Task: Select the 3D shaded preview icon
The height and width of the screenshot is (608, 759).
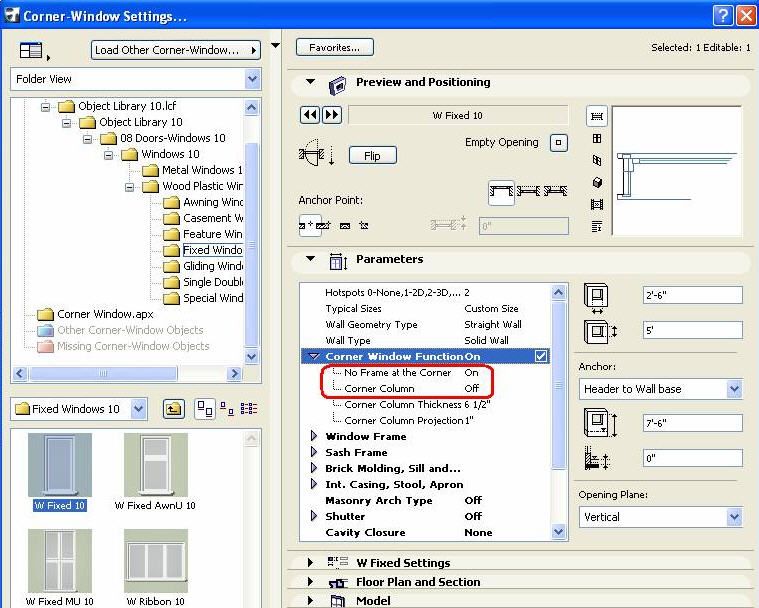Action: 597,182
